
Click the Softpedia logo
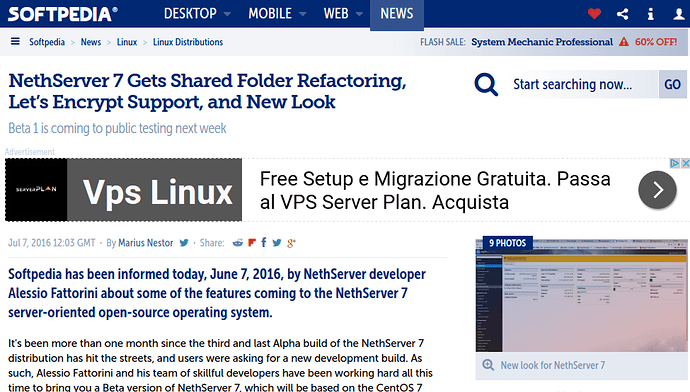(62, 14)
